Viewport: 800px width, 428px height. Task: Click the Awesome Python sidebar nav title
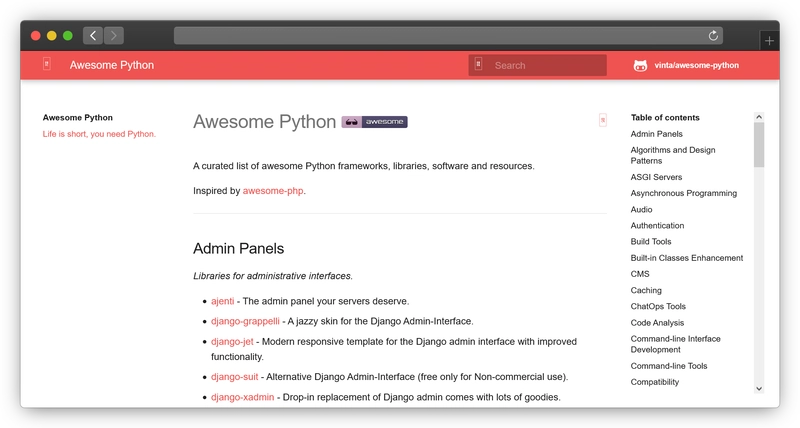tap(78, 117)
